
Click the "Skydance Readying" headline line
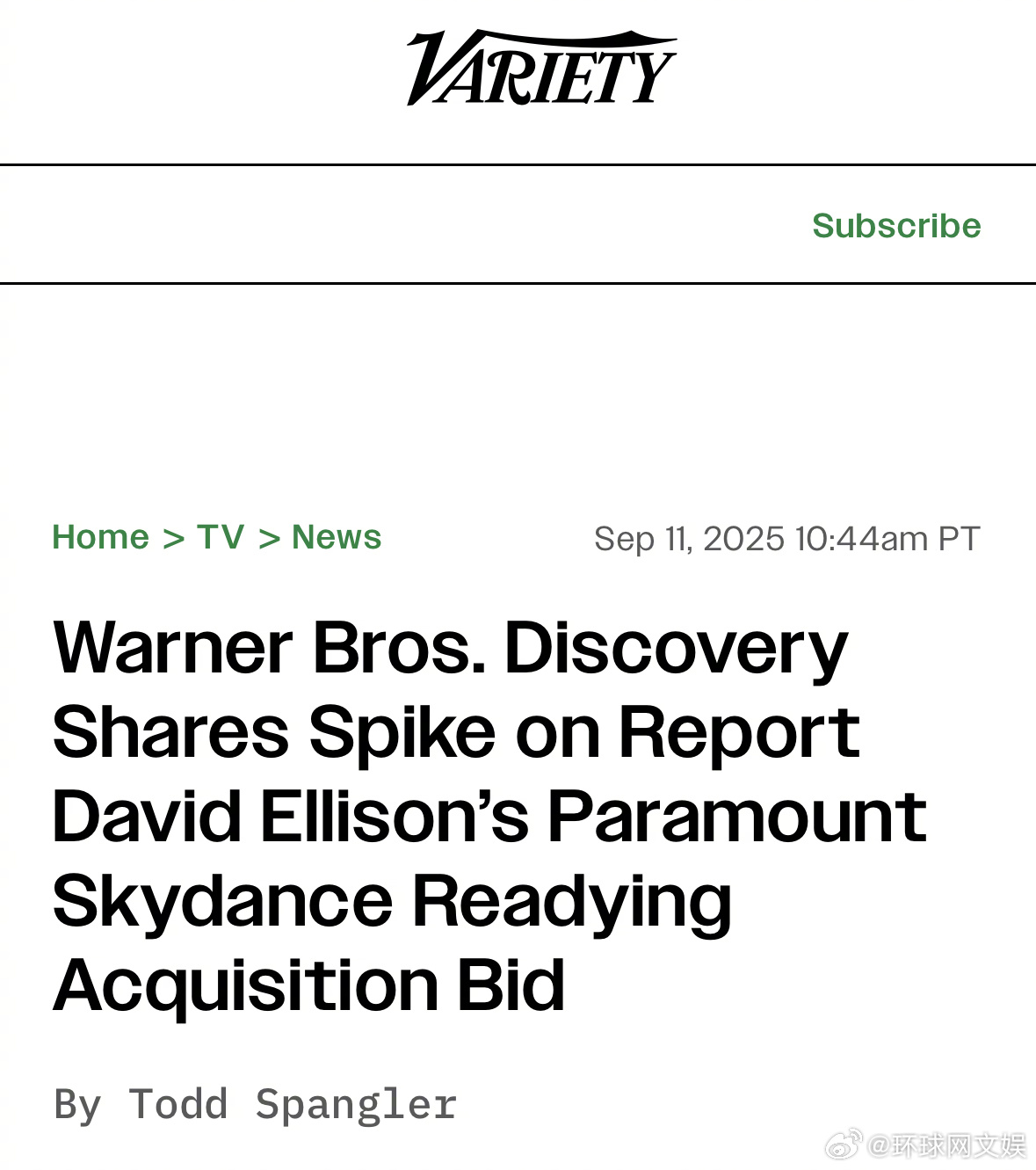[392, 903]
